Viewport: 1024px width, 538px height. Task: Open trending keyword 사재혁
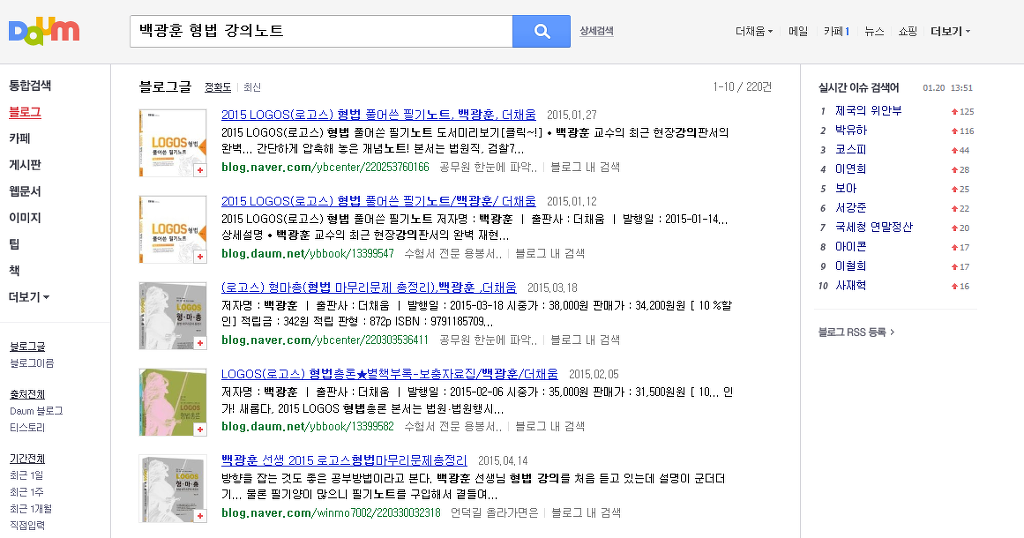851,285
